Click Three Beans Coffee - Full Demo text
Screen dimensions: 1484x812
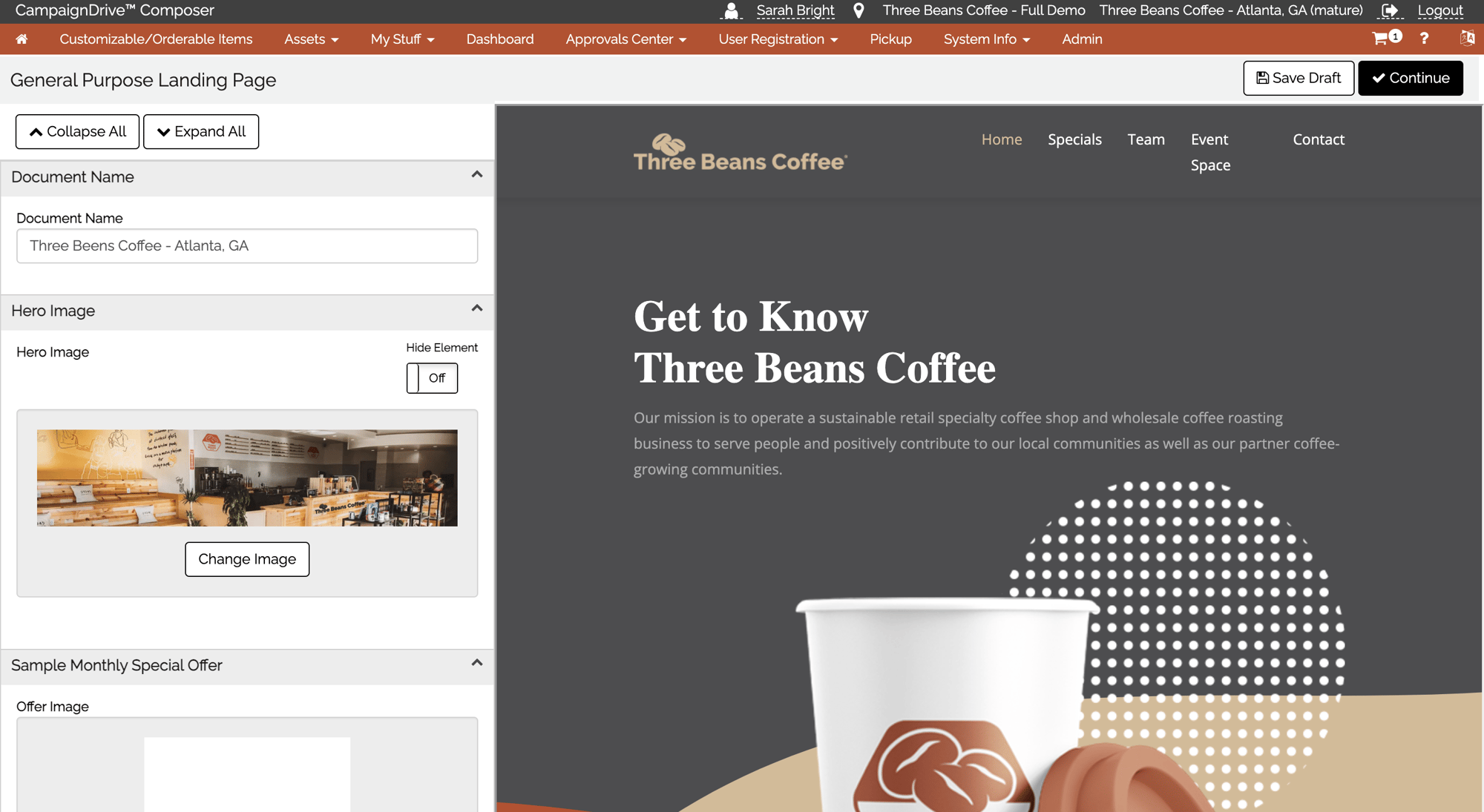point(983,10)
